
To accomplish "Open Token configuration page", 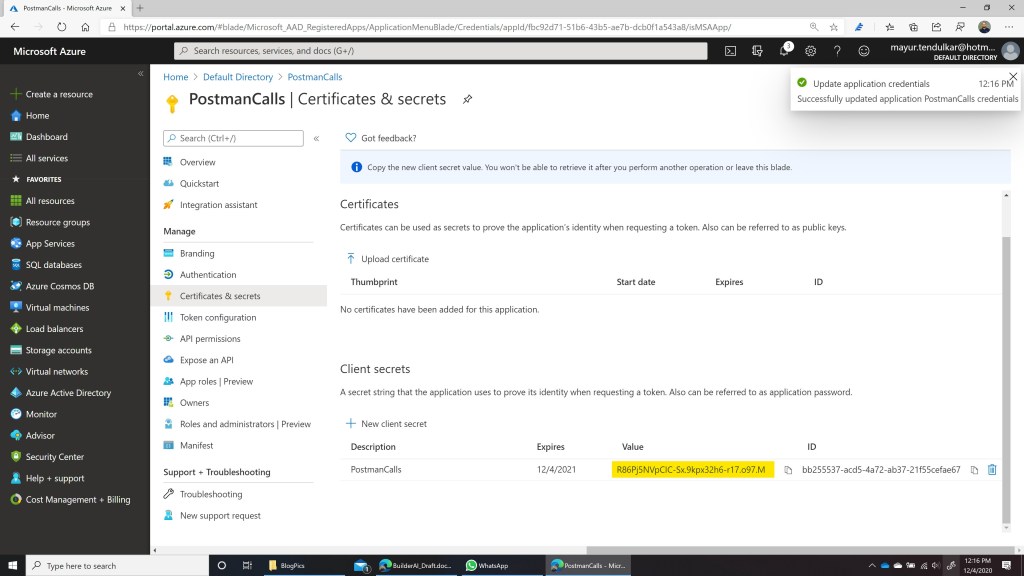I will [x=217, y=317].
